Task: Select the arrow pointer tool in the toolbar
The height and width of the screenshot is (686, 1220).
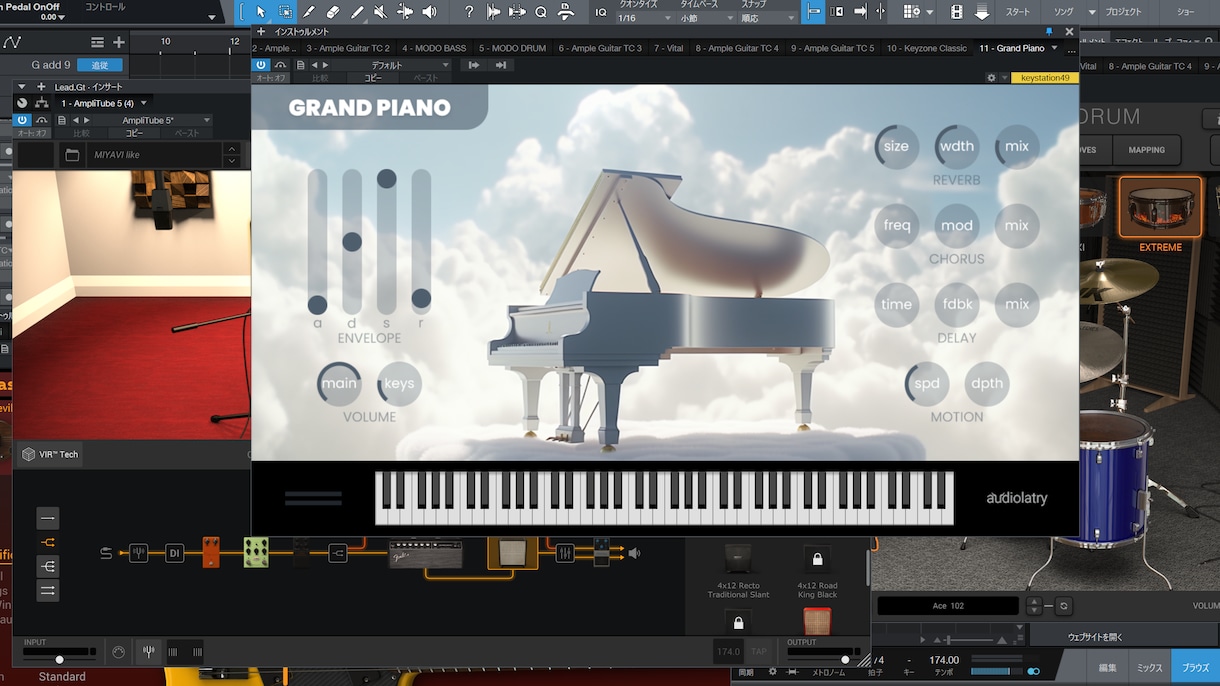Action: (x=260, y=12)
